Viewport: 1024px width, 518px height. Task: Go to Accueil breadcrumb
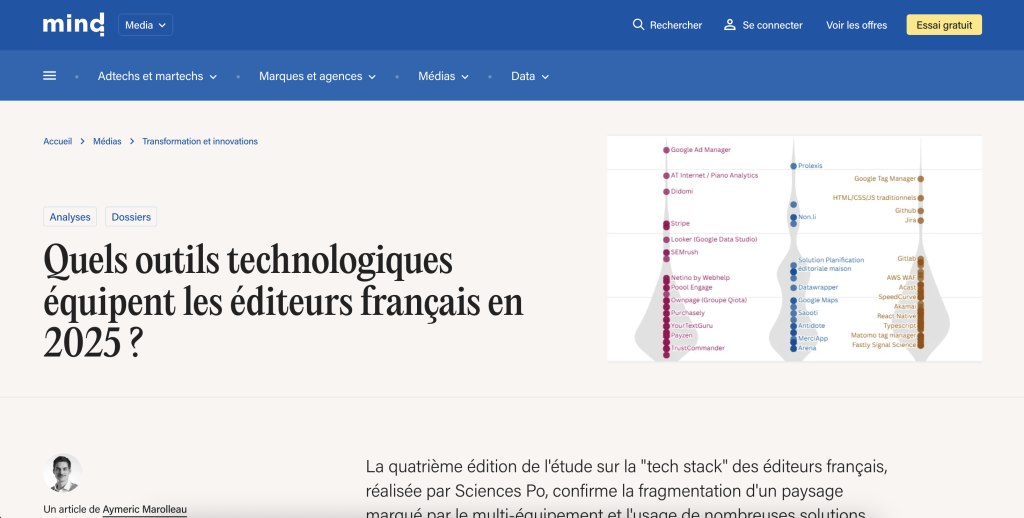(x=57, y=141)
